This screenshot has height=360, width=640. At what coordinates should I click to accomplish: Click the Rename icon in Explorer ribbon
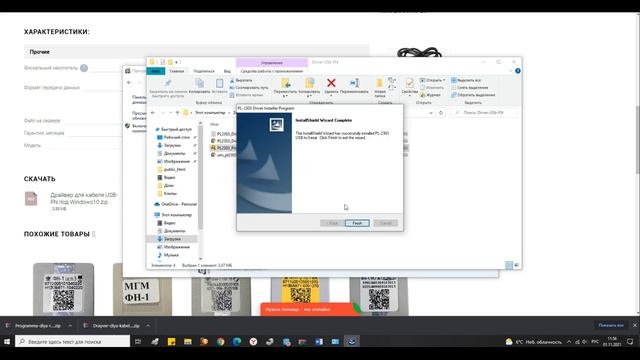tap(354, 83)
